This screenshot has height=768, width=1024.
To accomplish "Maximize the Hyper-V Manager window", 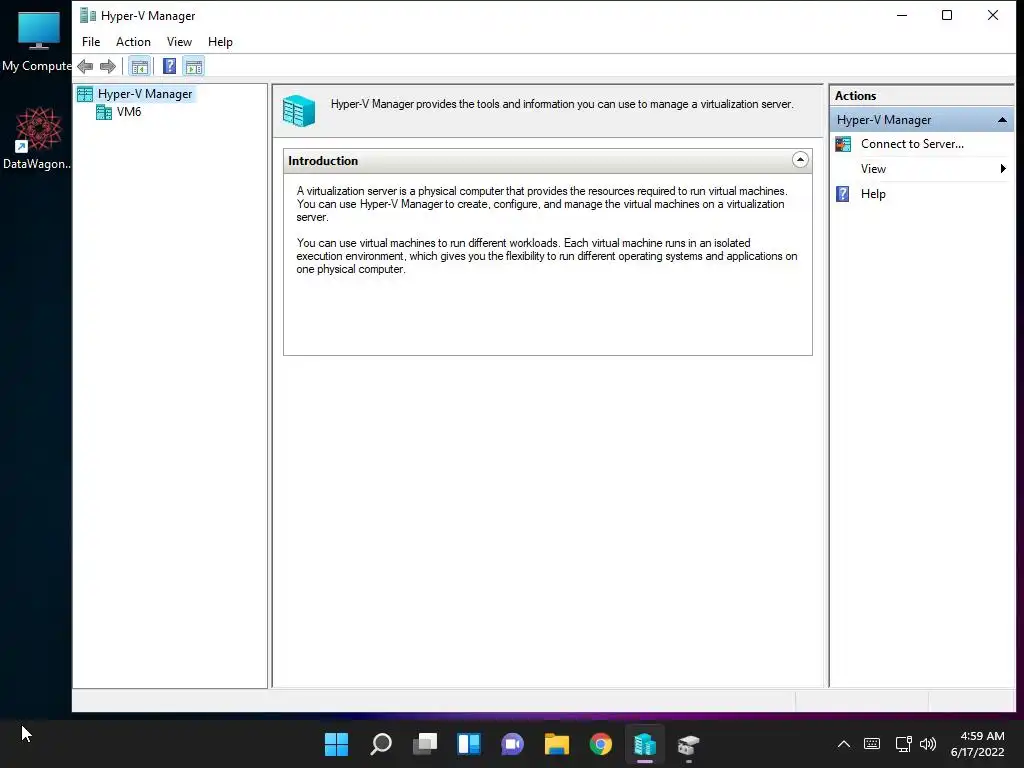I will click(947, 15).
